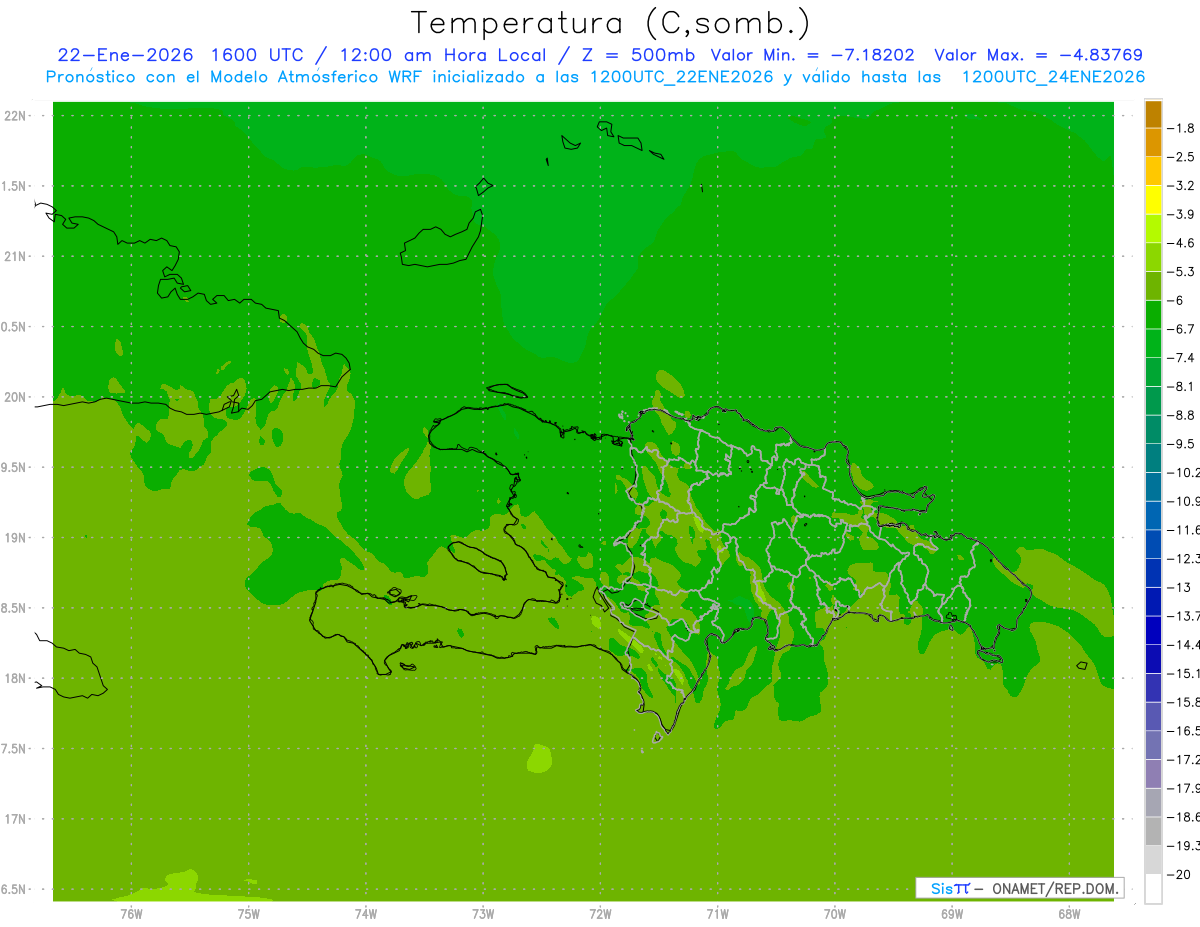The image size is (1200, 927).
Task: Click the "69W" longitude axis label
Action: 952,914
